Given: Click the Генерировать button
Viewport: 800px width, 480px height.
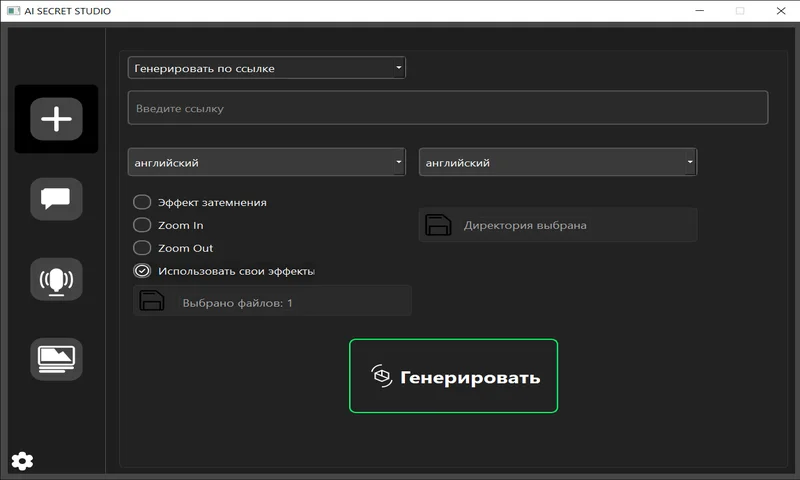Looking at the screenshot, I should pyautogui.click(x=453, y=376).
